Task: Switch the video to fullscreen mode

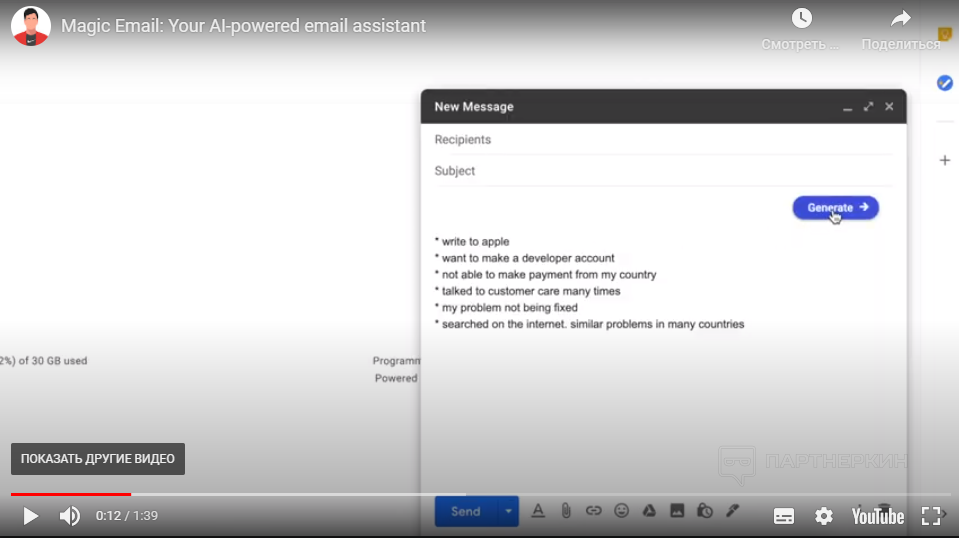Action: pyautogui.click(x=931, y=516)
